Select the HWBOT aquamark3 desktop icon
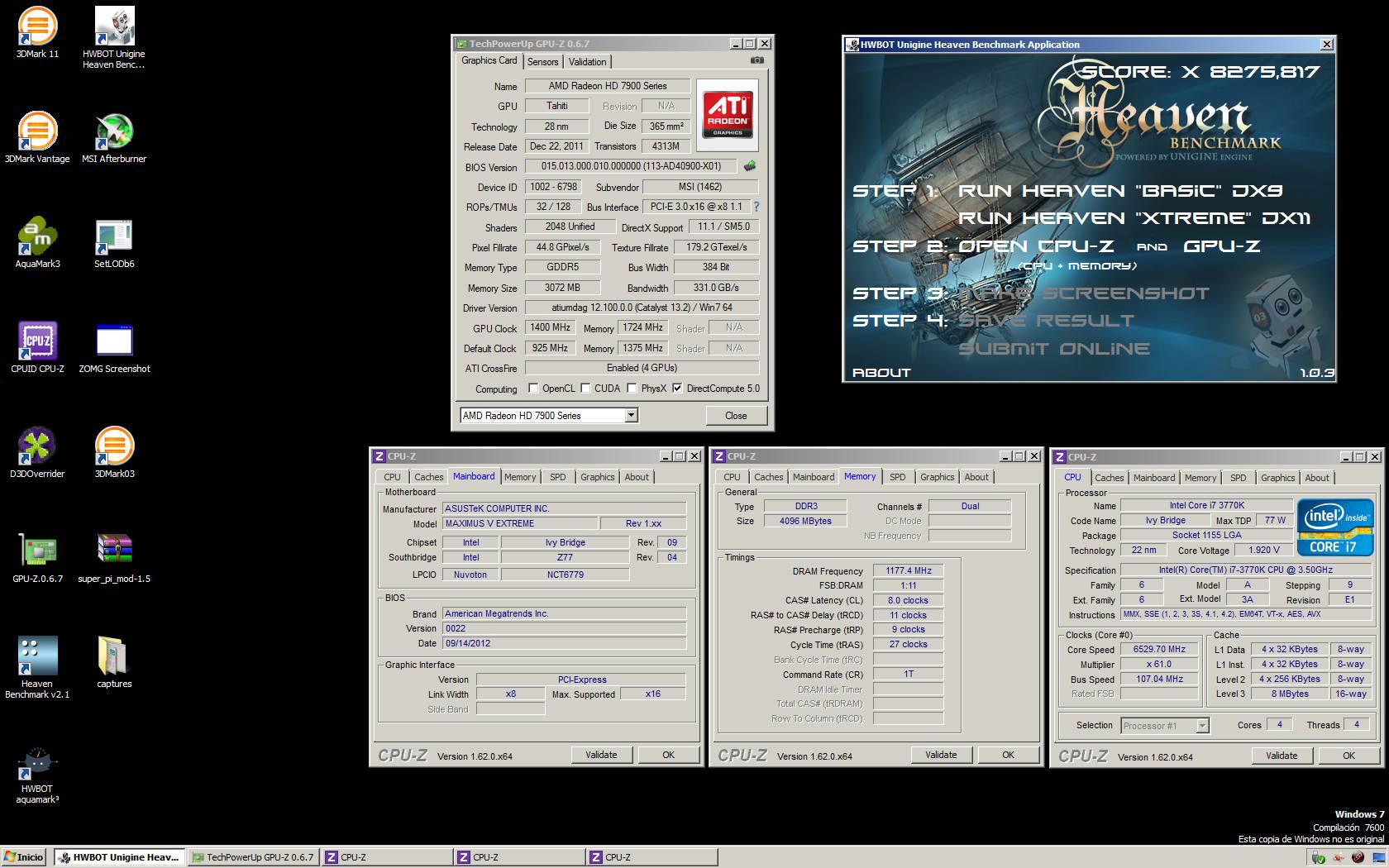This screenshot has height=868, width=1389. point(37,775)
